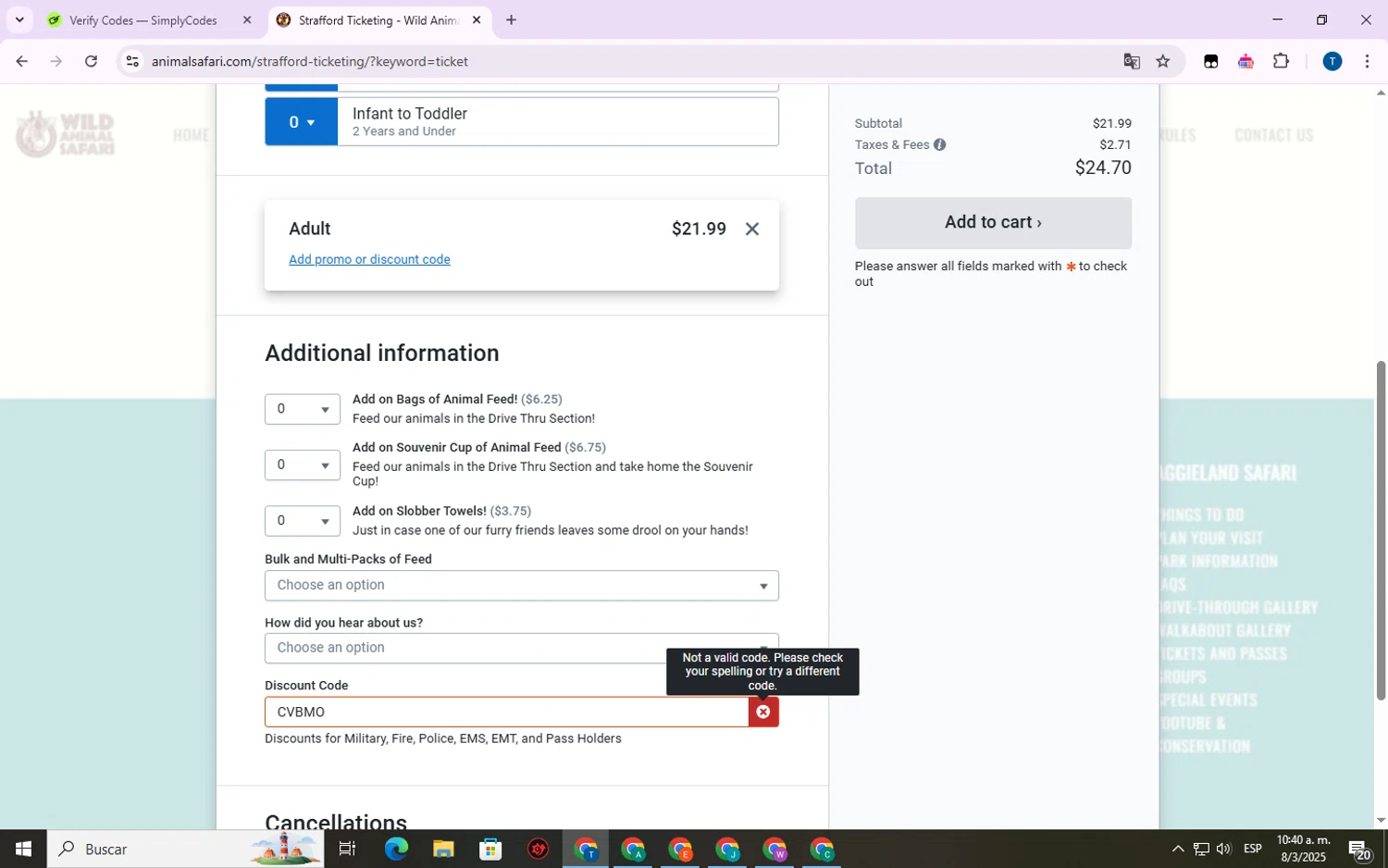
Task: Open PARK INFORMATION footer link
Action: (x=1219, y=561)
